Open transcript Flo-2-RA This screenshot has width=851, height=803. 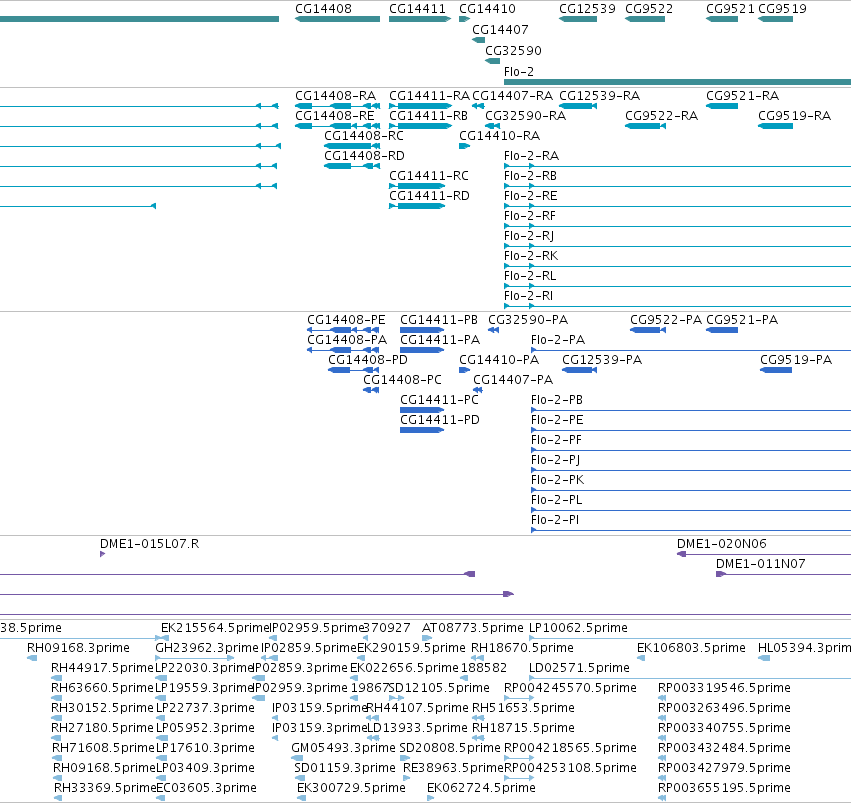531,156
